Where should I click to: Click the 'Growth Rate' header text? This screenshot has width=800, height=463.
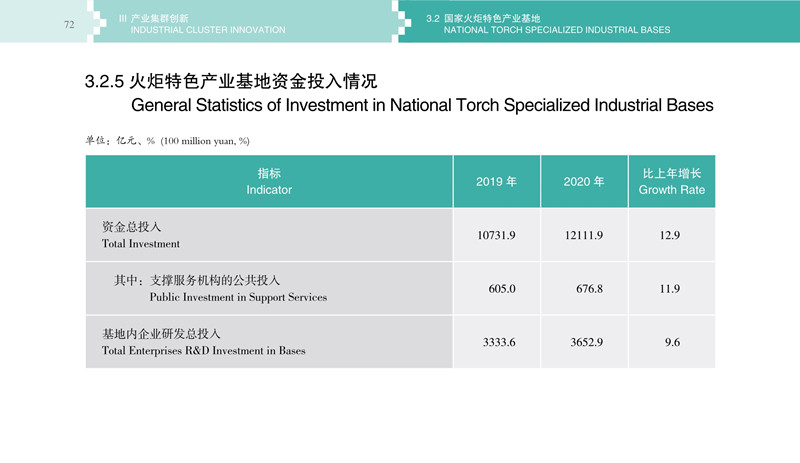pyautogui.click(x=671, y=190)
